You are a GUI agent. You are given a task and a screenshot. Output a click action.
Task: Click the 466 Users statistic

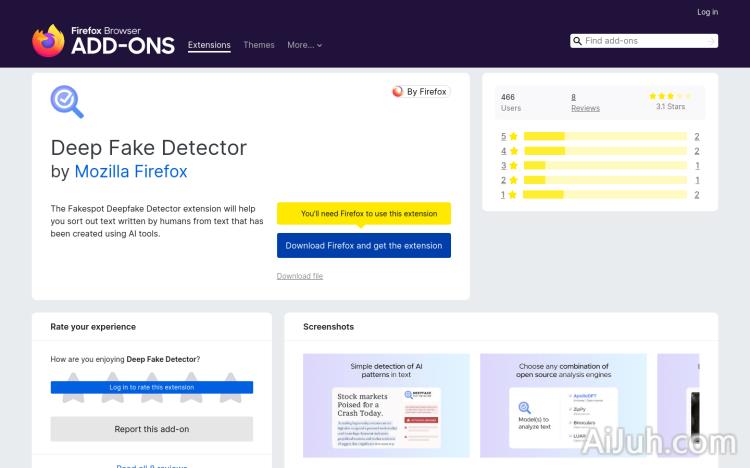tap(510, 102)
